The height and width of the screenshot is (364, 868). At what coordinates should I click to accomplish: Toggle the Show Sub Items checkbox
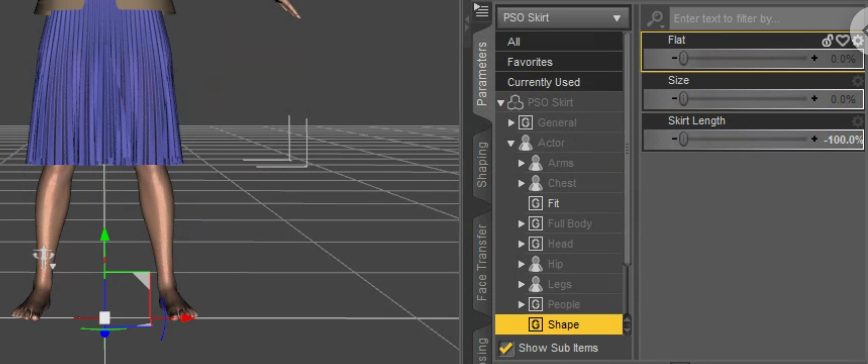[506, 348]
